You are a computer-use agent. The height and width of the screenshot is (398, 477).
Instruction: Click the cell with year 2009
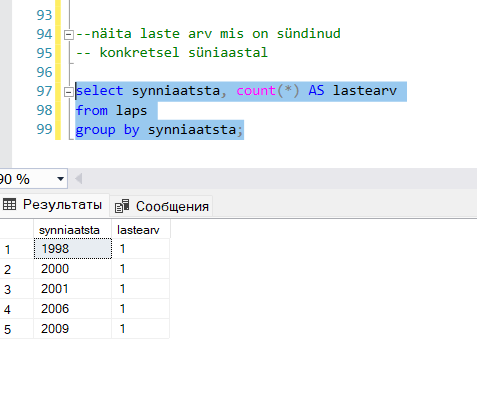[x=72, y=329]
